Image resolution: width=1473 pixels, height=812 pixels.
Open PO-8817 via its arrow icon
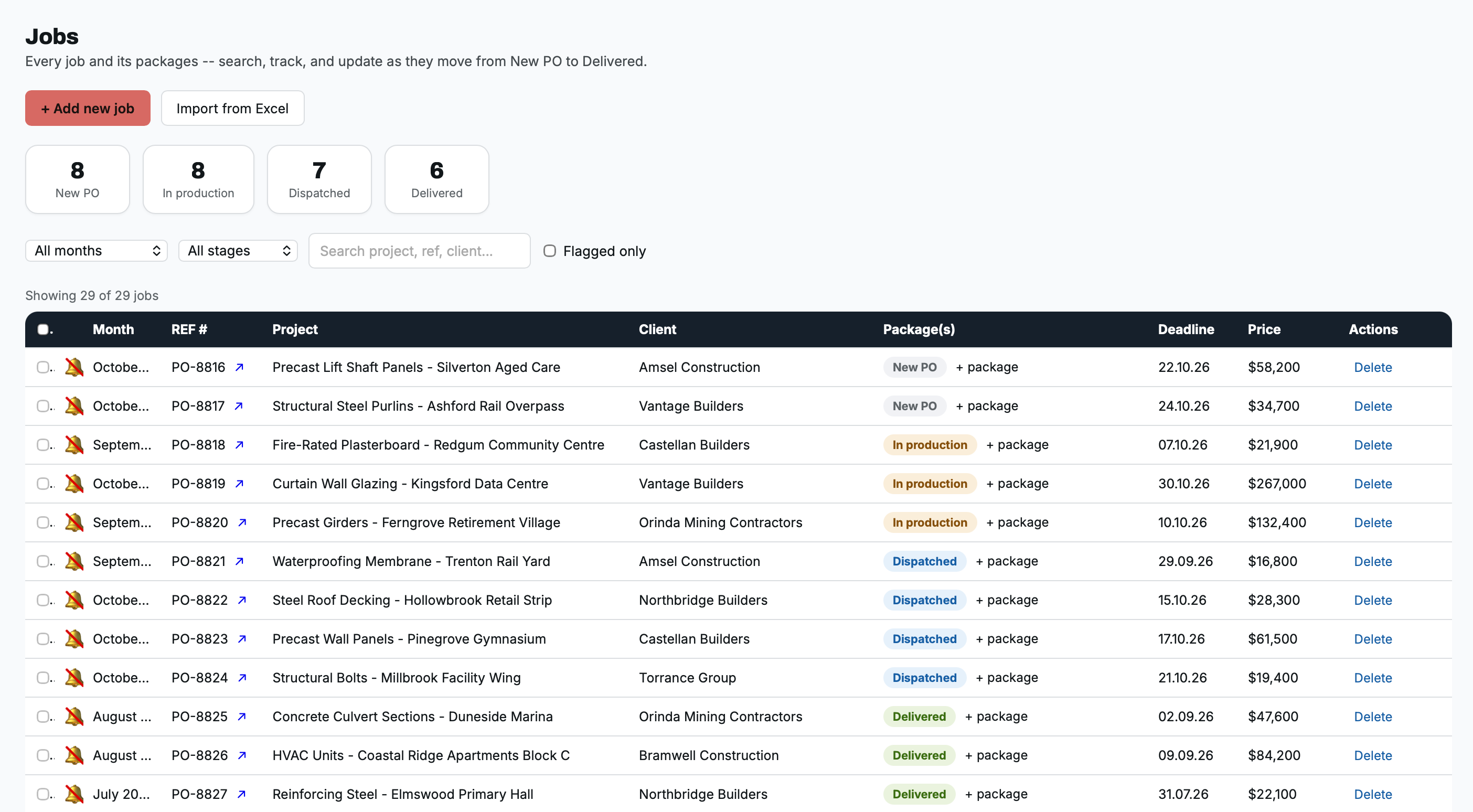pos(239,406)
